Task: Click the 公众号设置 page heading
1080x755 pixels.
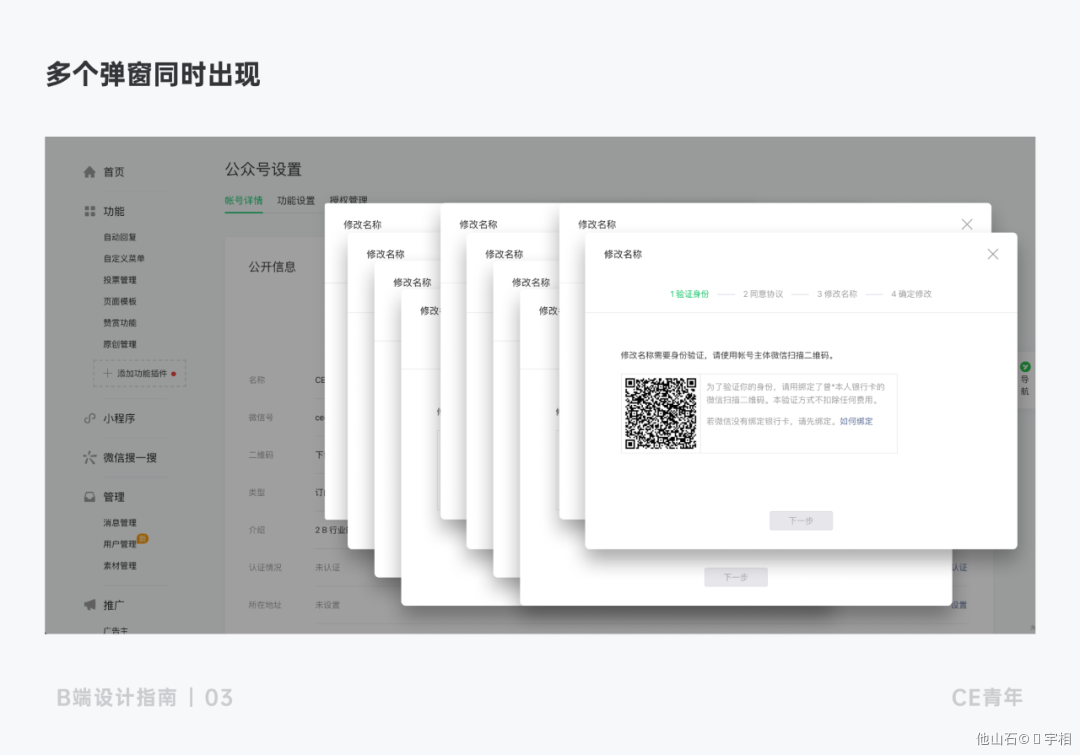Action: [x=263, y=169]
